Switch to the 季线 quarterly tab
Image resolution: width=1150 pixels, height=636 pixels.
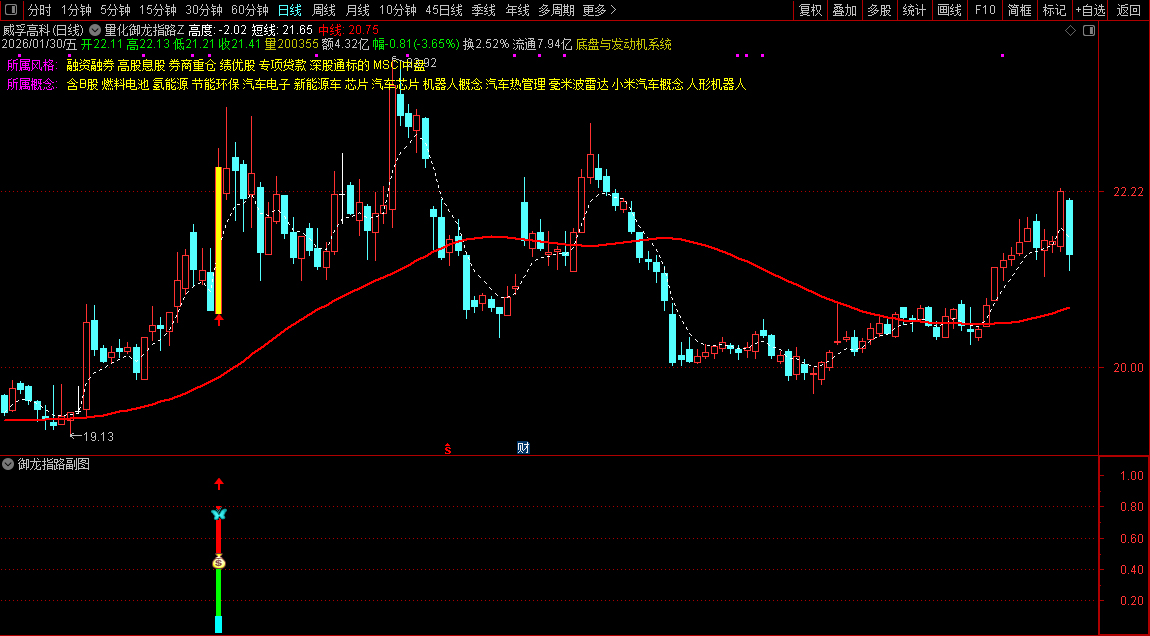tap(483, 10)
